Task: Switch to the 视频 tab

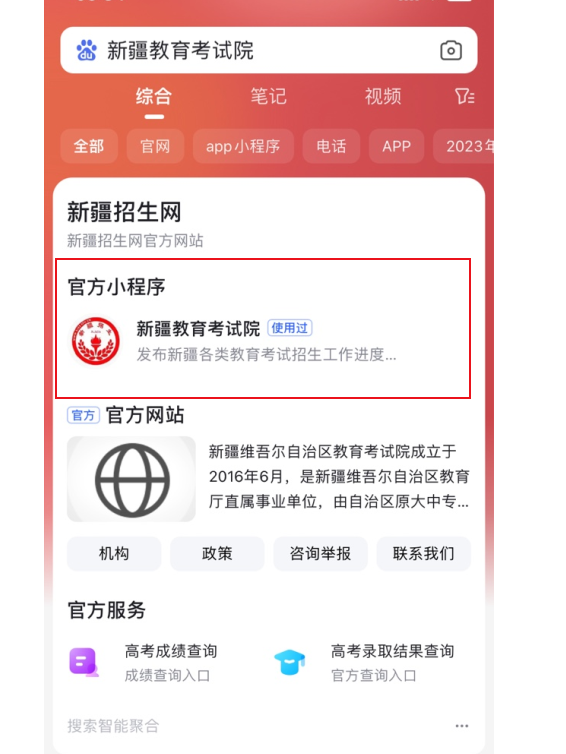Action: (383, 96)
